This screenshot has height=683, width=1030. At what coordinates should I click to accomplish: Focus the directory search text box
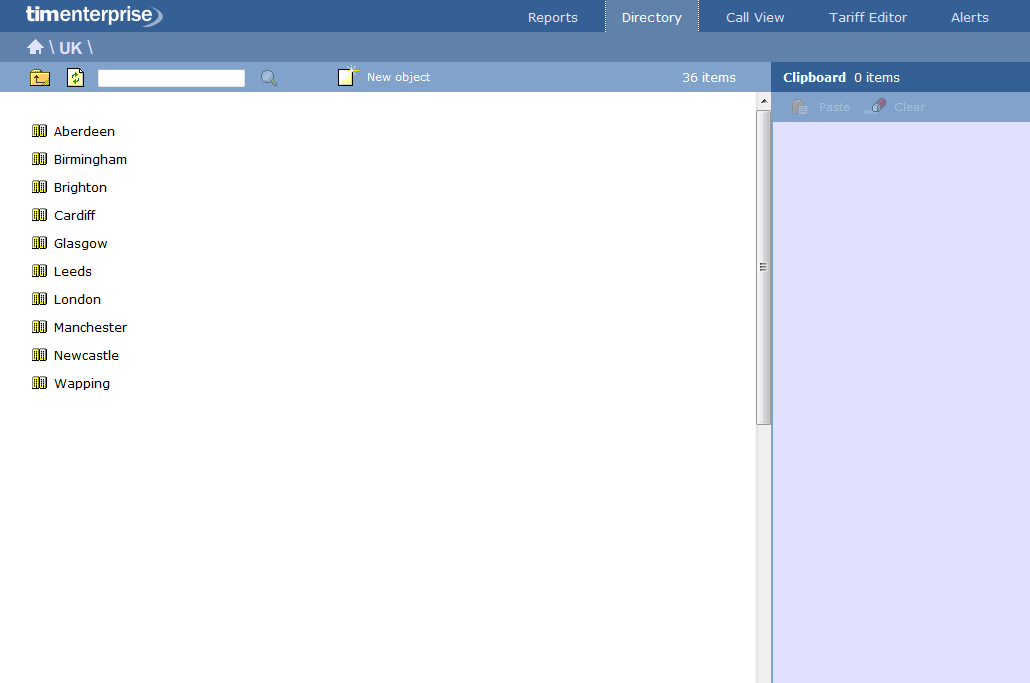click(171, 78)
